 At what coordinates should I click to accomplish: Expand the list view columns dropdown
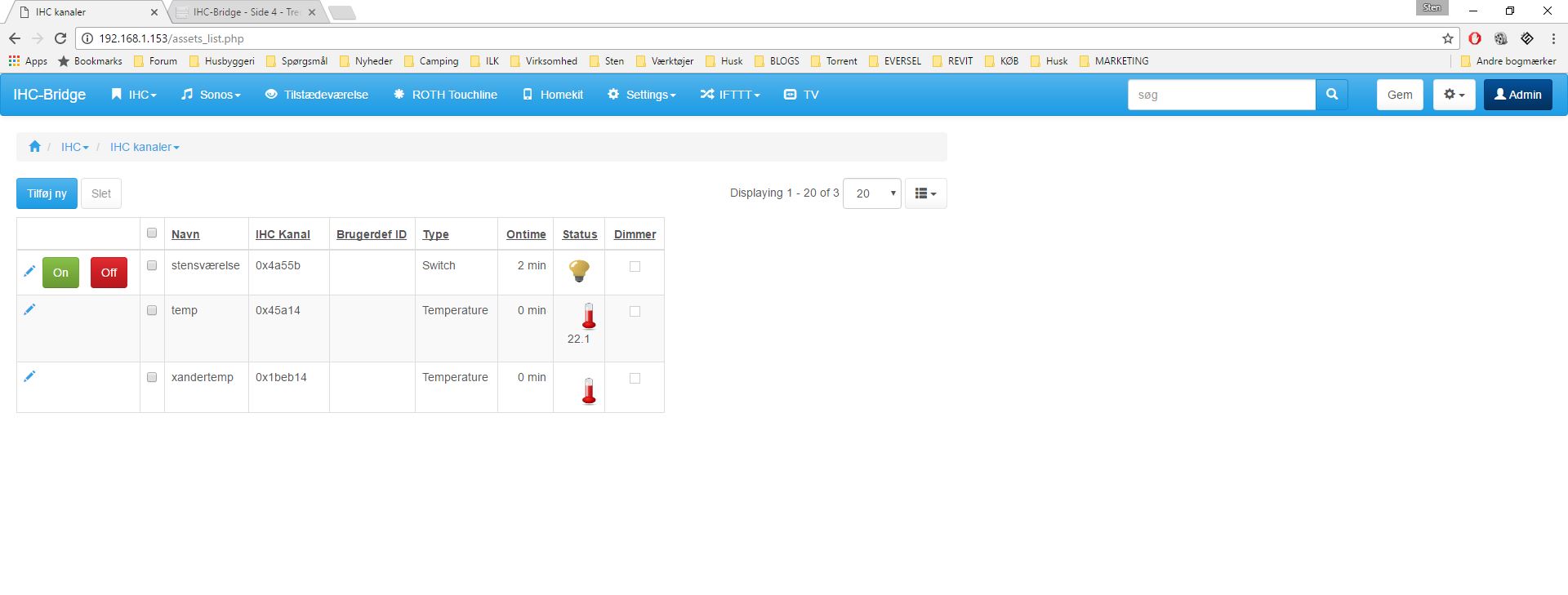(925, 193)
